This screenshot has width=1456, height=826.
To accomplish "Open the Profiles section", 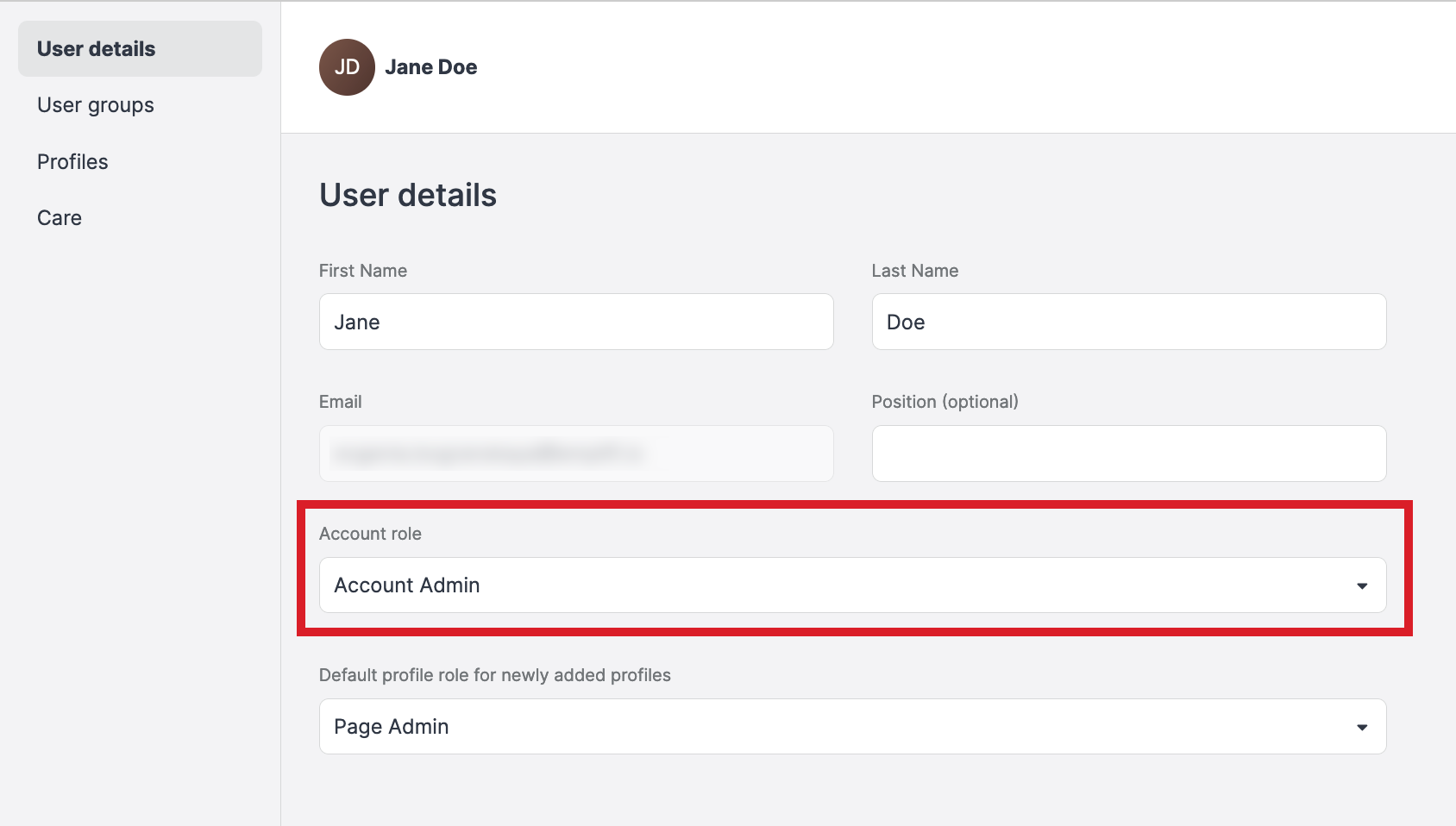I will 72,161.
